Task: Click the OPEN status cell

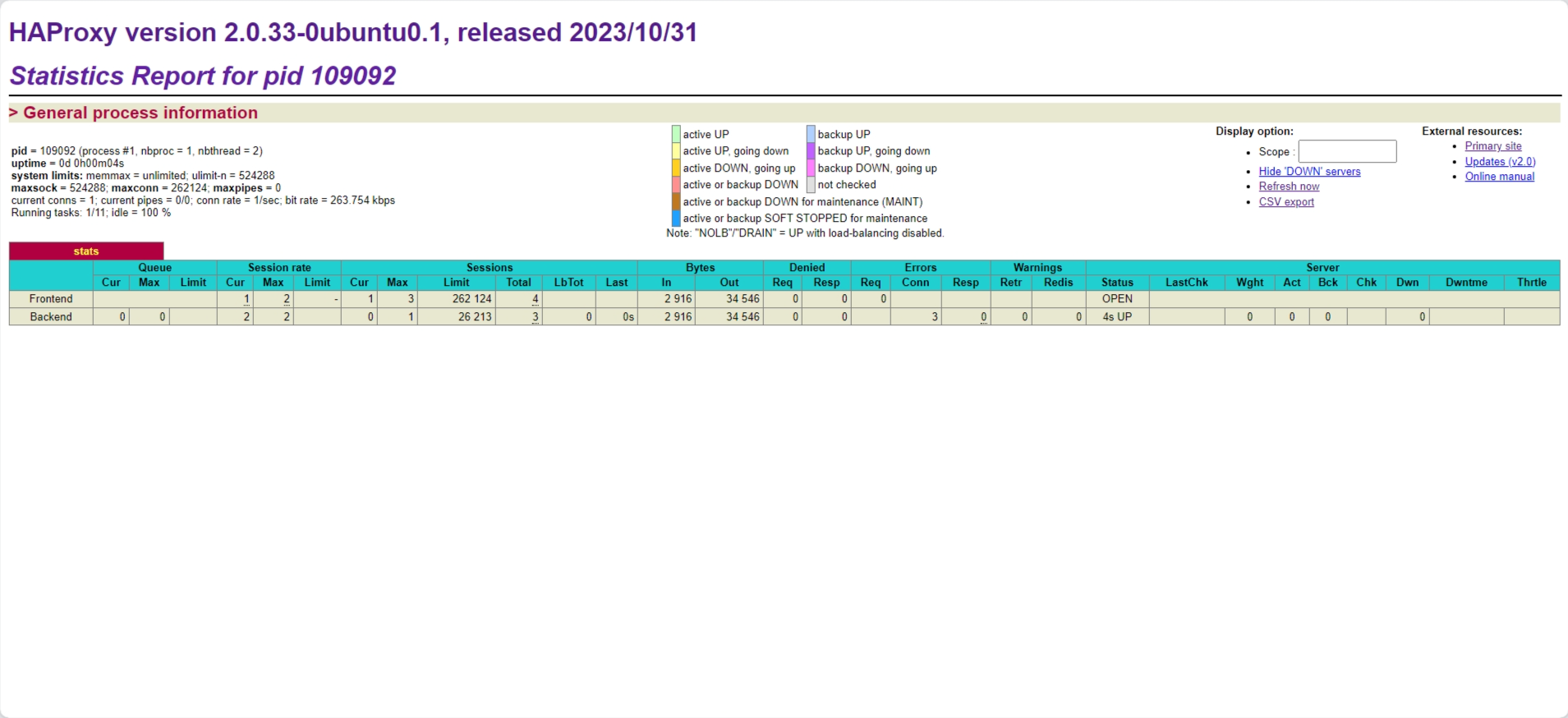Action: pos(1117,299)
